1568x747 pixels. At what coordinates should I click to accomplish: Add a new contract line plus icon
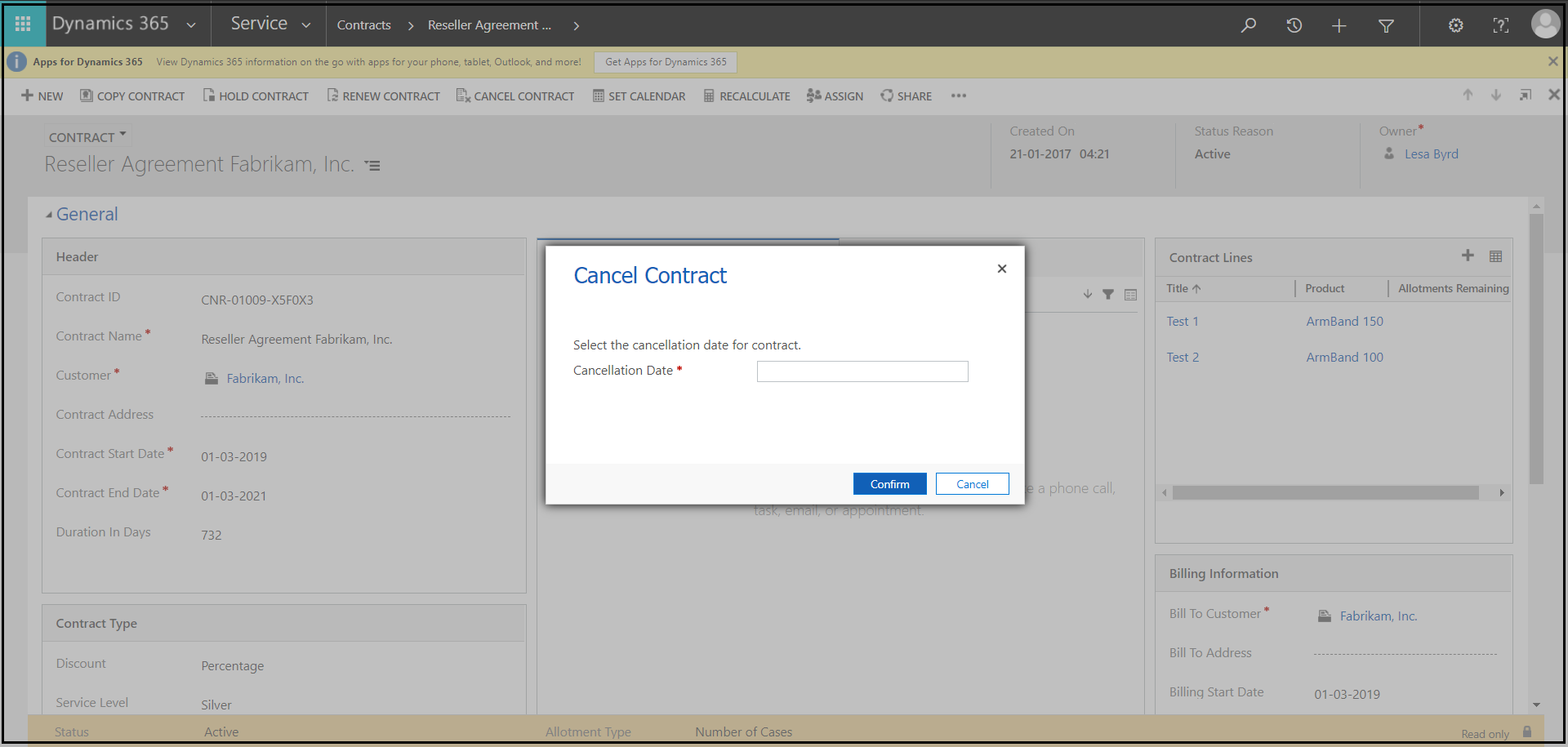click(x=1468, y=256)
